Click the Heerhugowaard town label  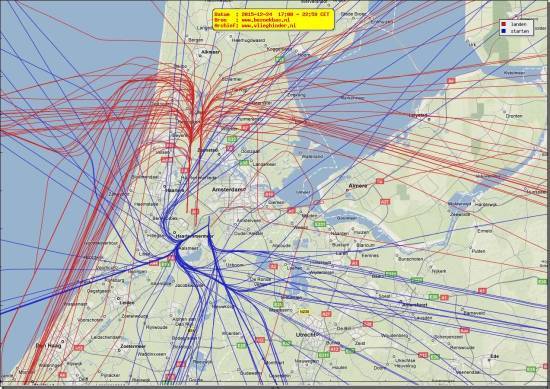(x=248, y=40)
